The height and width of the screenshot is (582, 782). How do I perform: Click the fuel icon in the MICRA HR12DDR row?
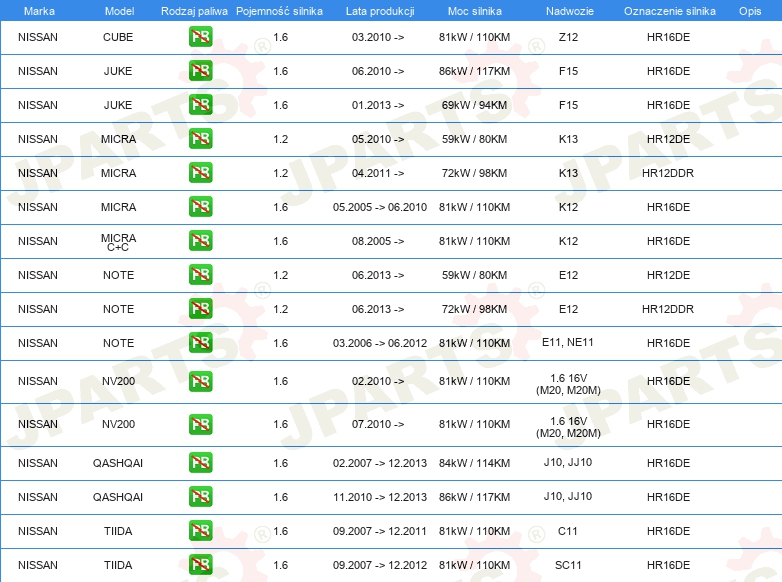pos(200,173)
